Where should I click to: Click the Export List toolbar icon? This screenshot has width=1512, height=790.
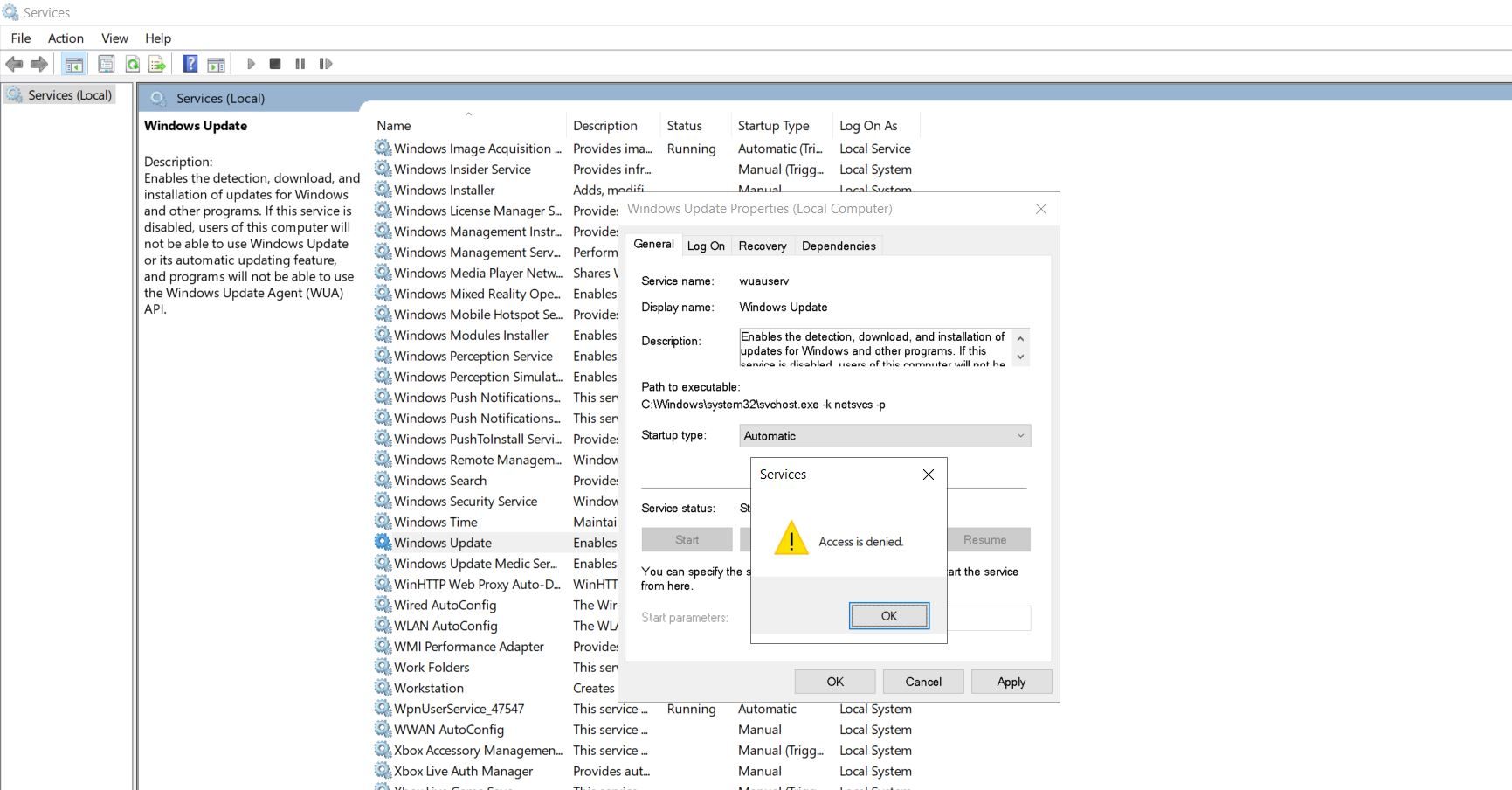pyautogui.click(x=157, y=64)
